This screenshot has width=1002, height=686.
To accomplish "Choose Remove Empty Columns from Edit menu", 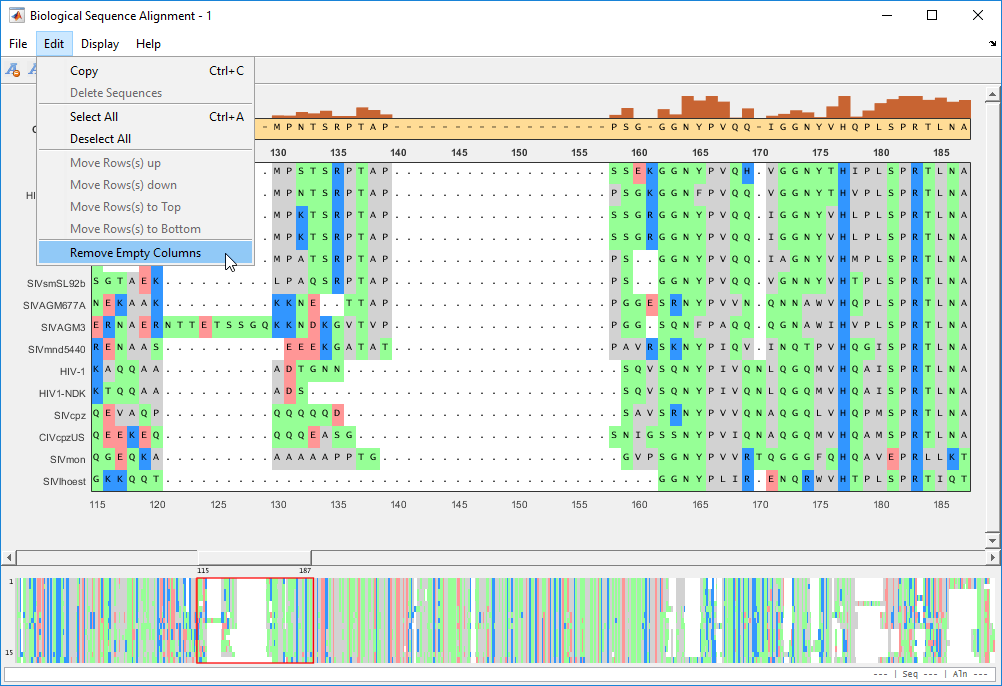I will pos(135,253).
